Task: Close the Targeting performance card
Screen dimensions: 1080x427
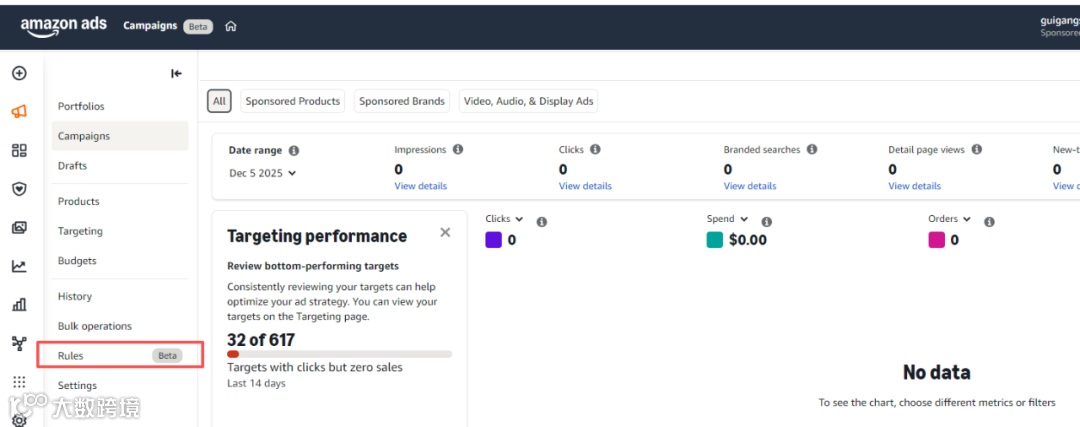Action: pos(445,233)
